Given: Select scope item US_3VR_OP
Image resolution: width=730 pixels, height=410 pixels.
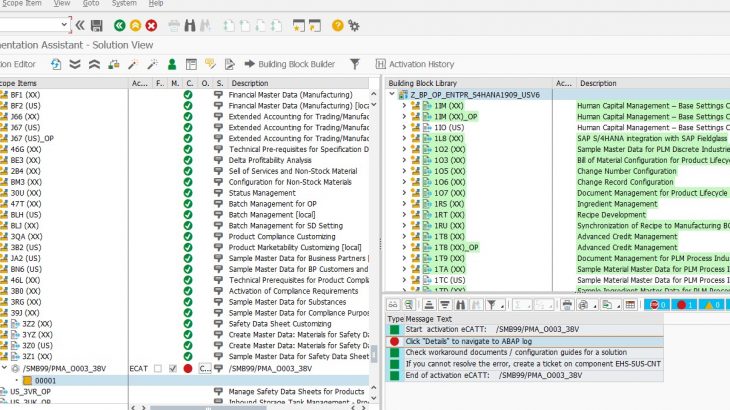Looking at the screenshot, I should pyautogui.click(x=30, y=392).
